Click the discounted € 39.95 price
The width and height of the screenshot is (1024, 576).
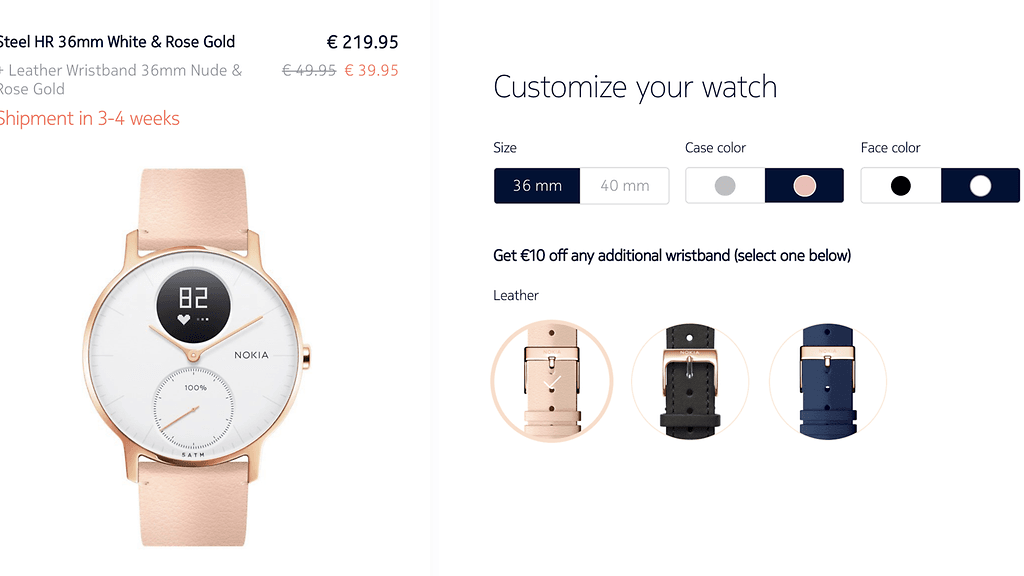pos(371,71)
